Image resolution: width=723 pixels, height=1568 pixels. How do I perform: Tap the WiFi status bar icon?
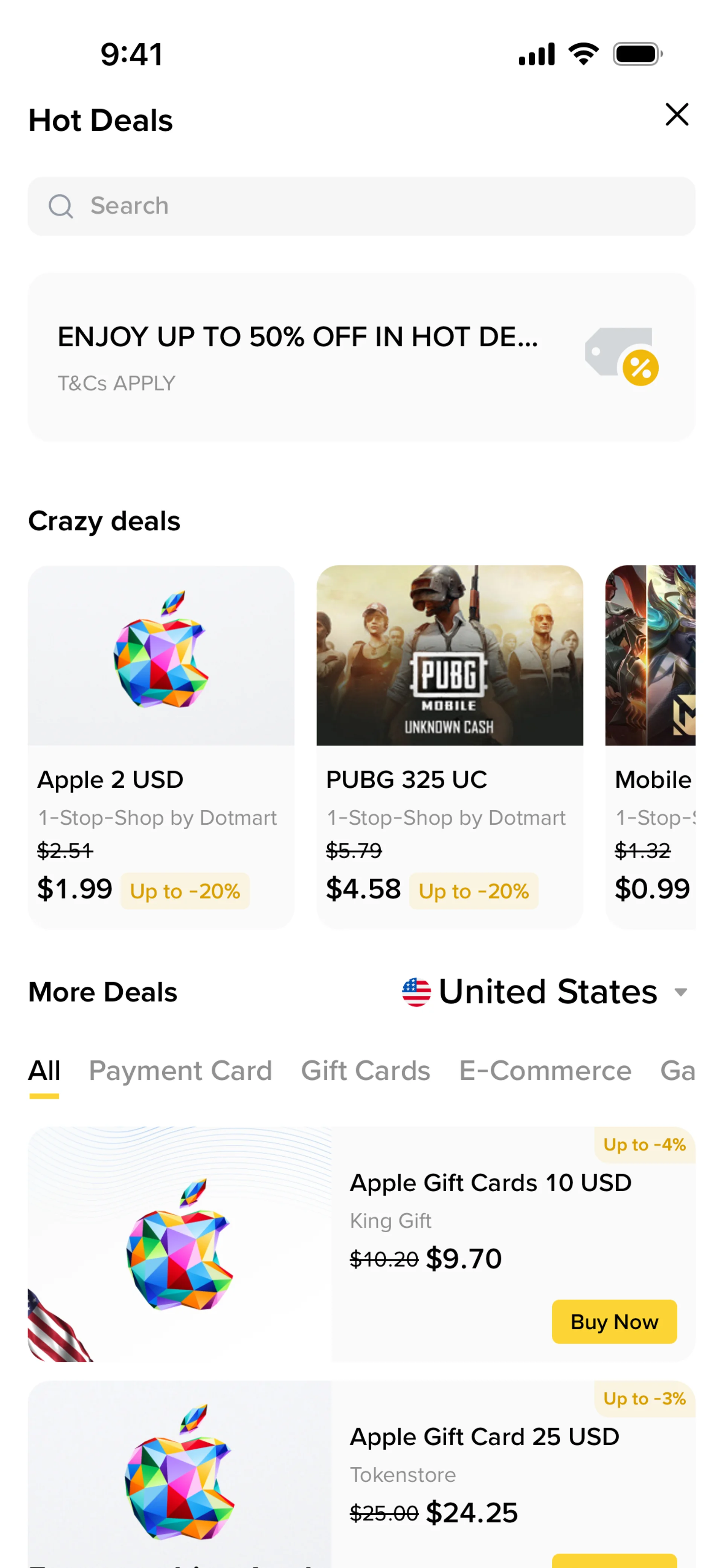click(x=584, y=54)
